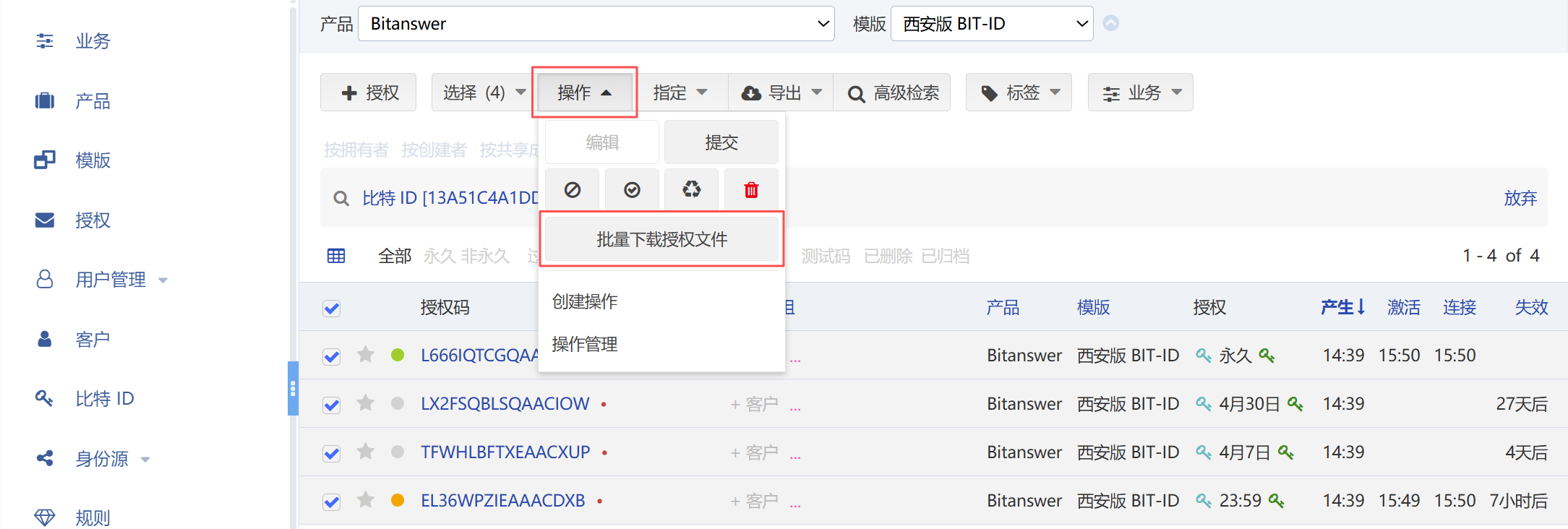Switch to the 非永久 filter tab
1568x529 pixels.
click(486, 256)
